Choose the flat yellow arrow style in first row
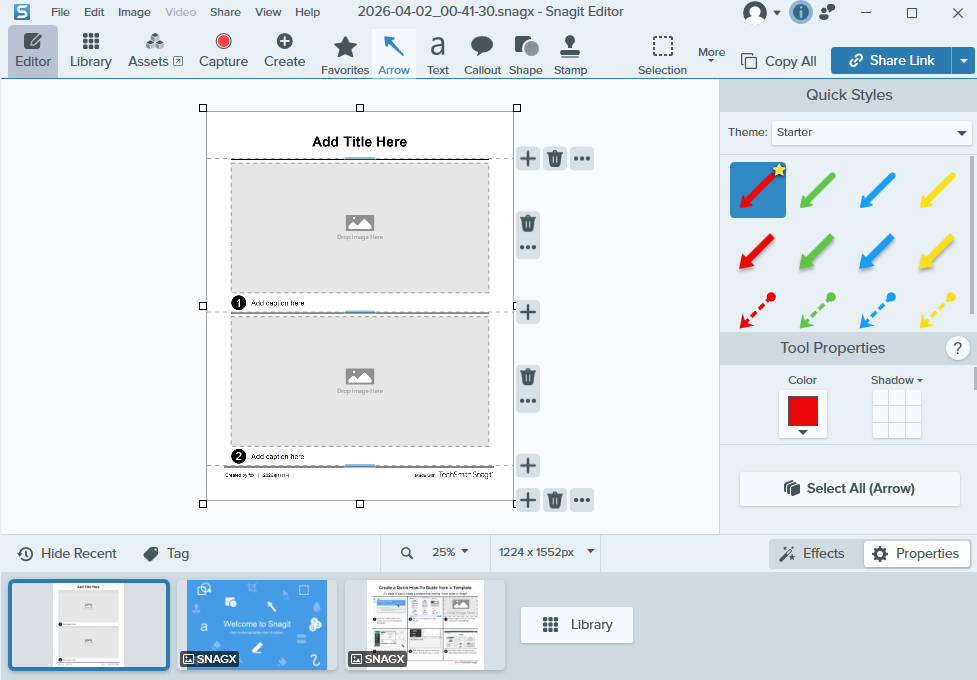 937,190
